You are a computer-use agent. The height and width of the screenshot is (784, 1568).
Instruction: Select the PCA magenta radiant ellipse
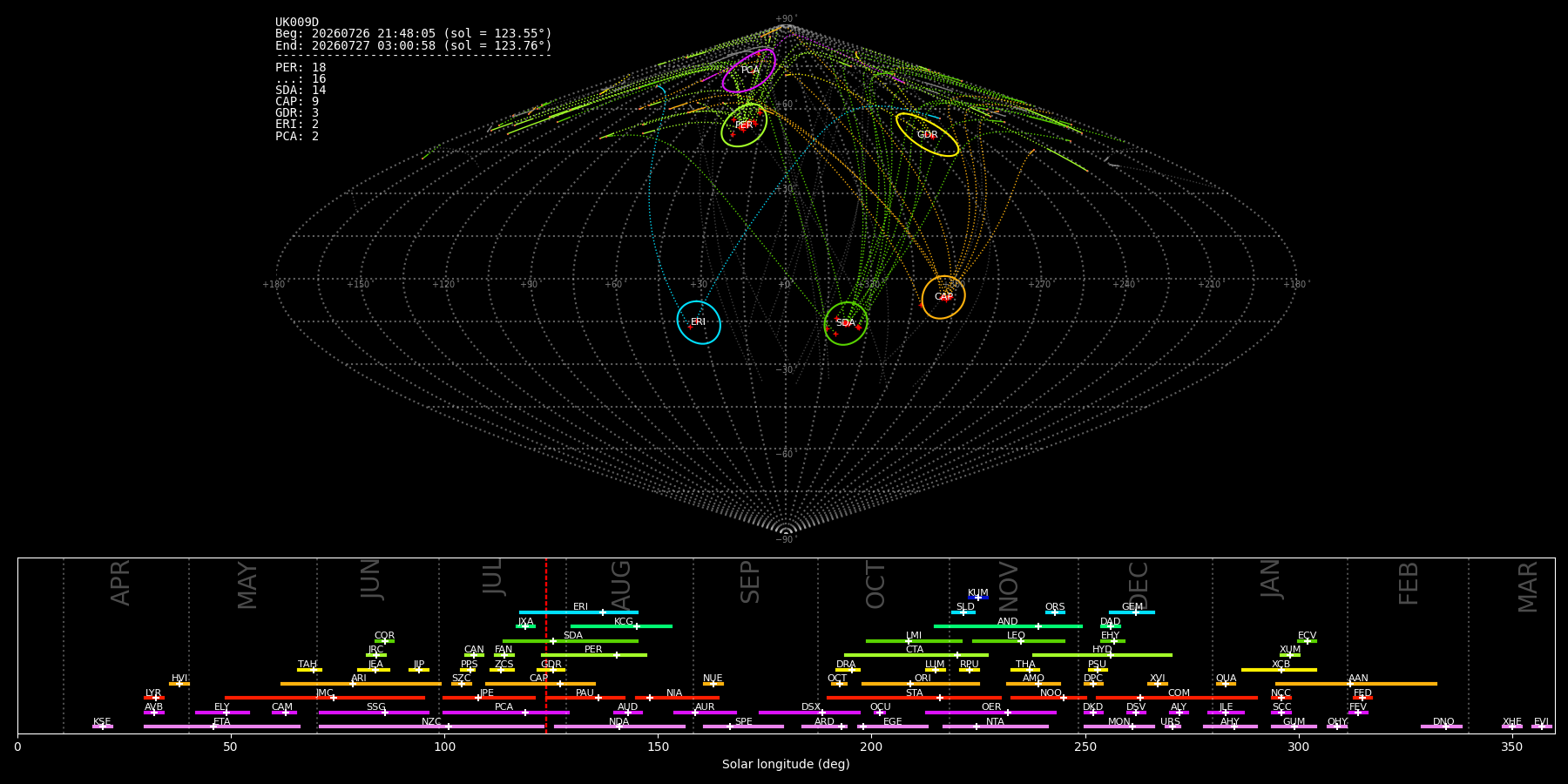click(749, 71)
